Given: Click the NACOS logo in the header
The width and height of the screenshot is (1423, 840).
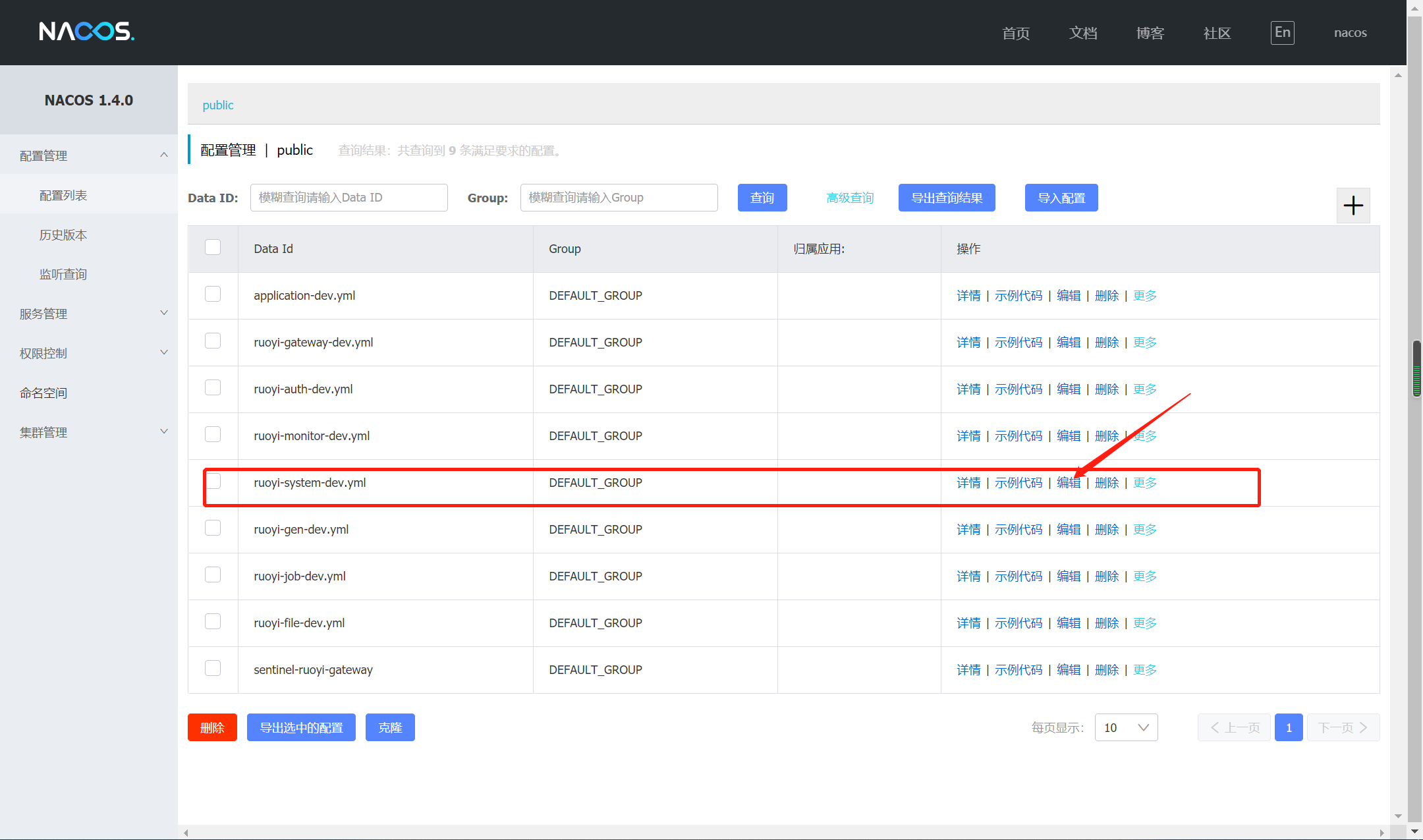Looking at the screenshot, I should tap(86, 32).
